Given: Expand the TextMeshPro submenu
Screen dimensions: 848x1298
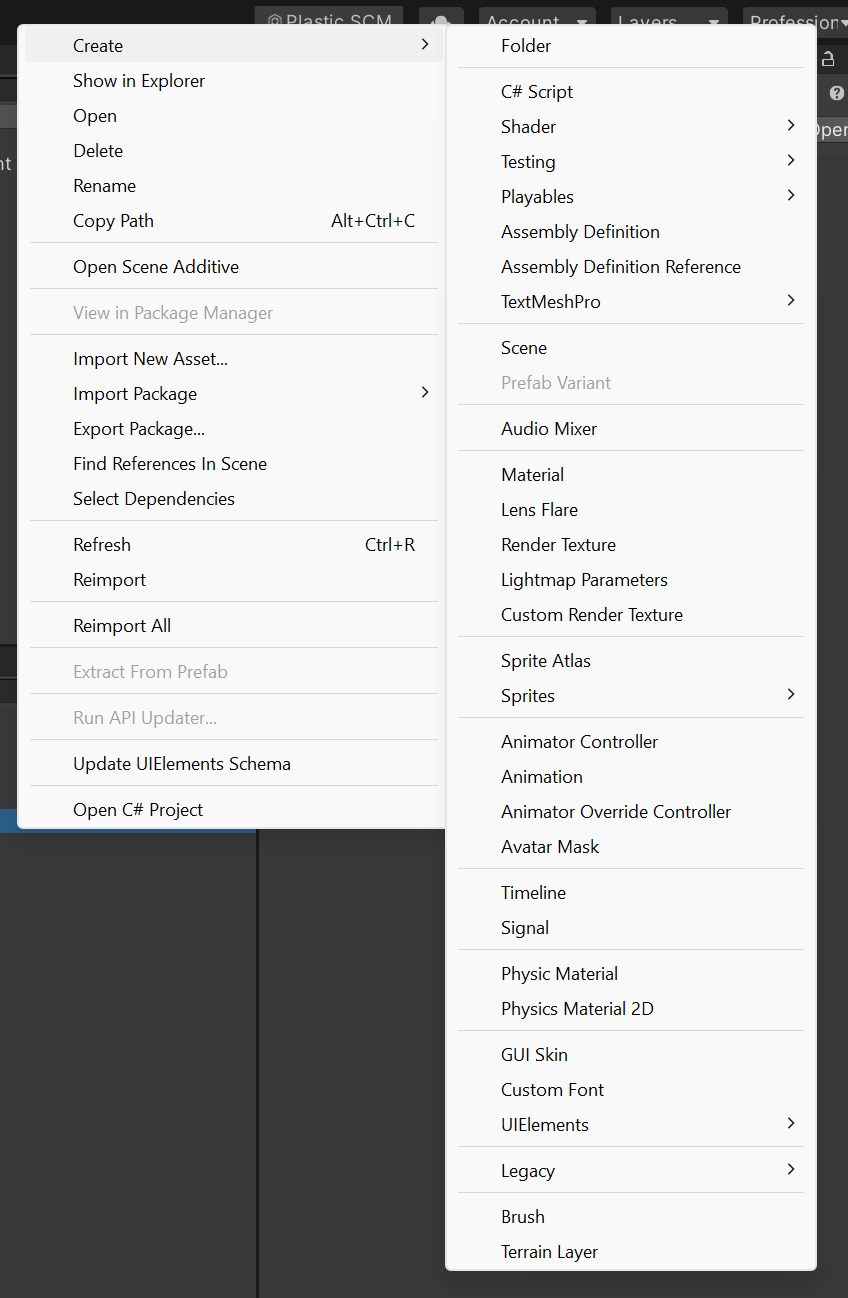Looking at the screenshot, I should click(631, 302).
